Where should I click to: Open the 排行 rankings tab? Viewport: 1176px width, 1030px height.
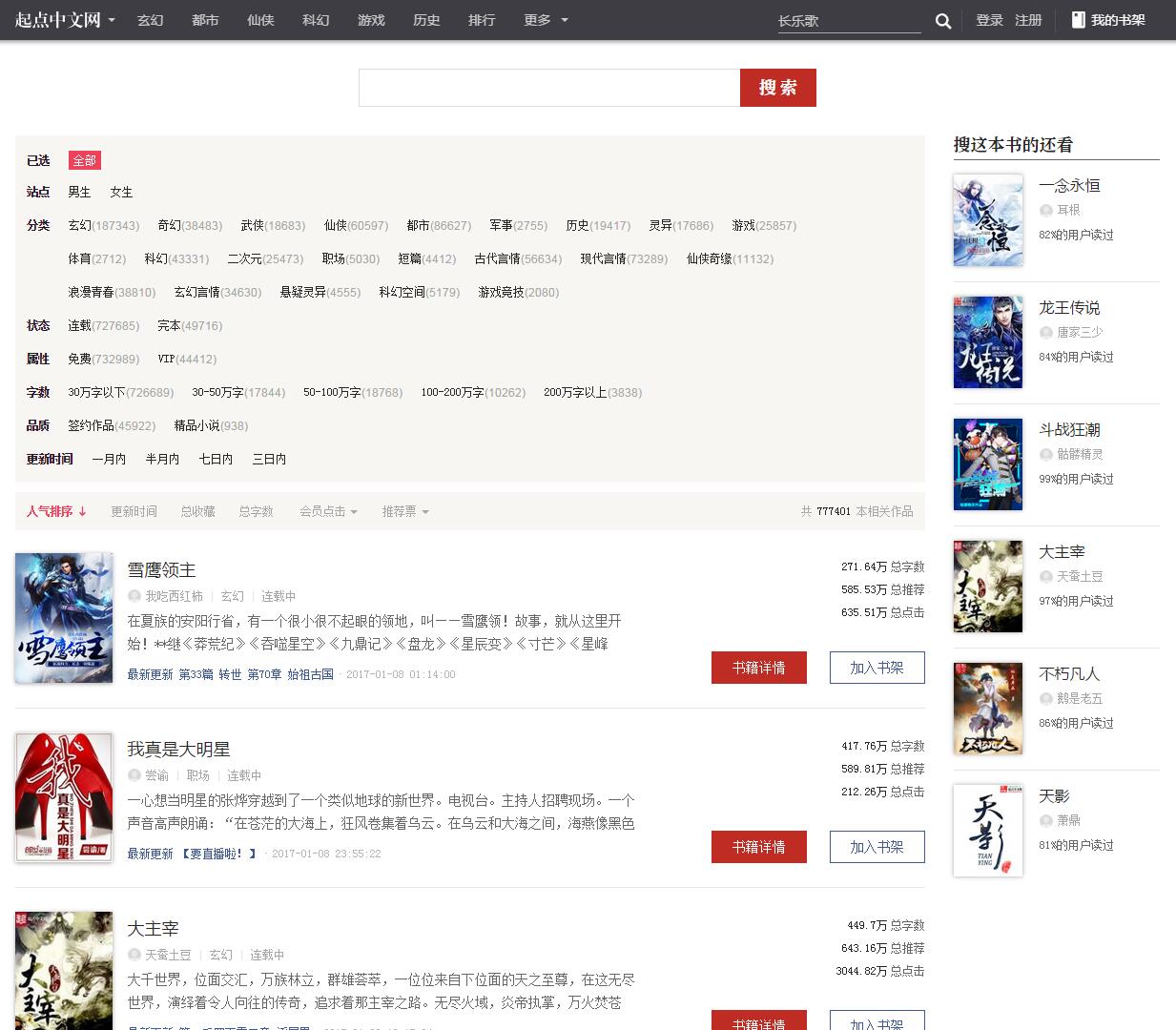point(482,20)
